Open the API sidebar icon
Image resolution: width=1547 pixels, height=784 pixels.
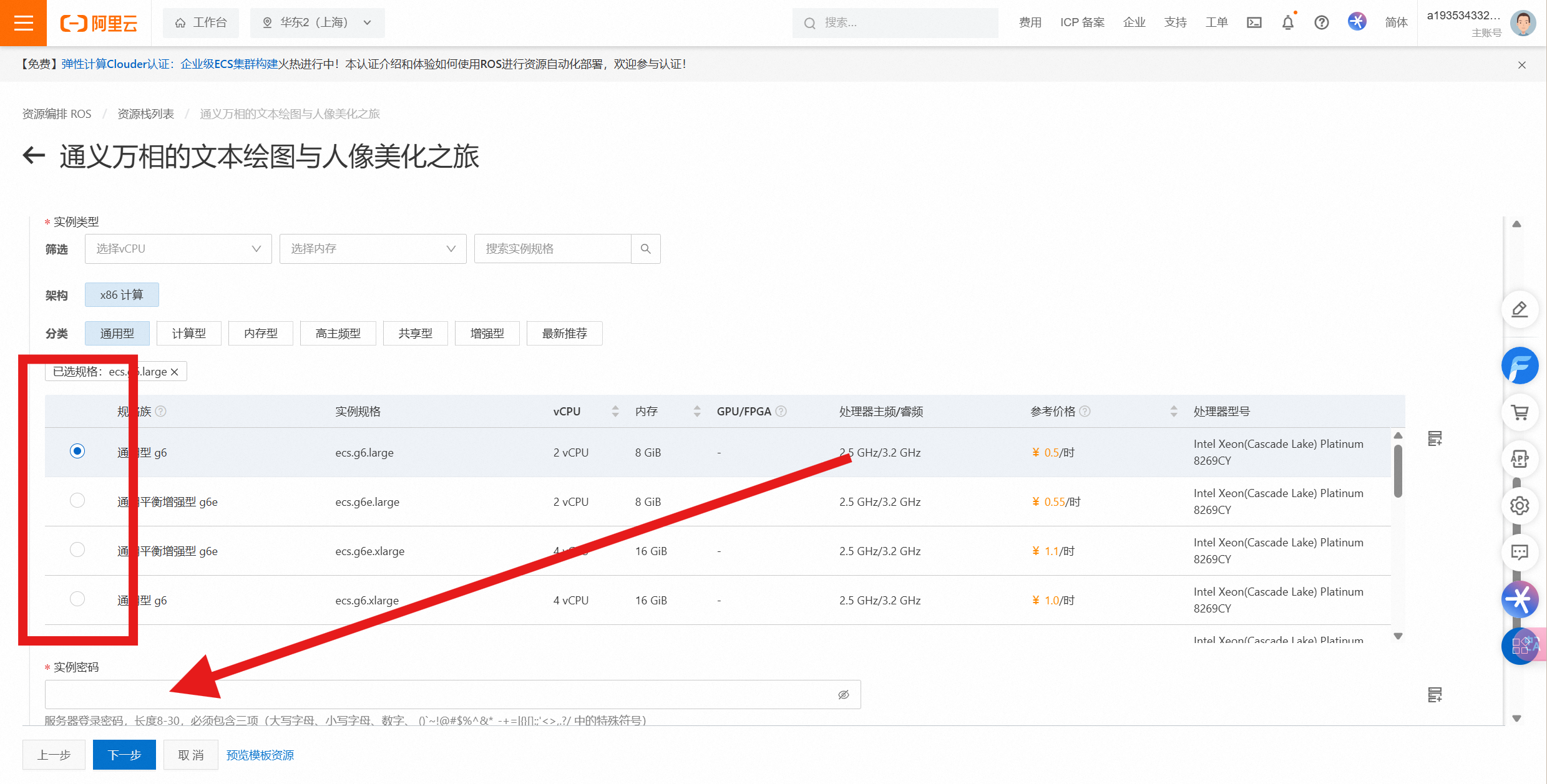(x=1520, y=459)
